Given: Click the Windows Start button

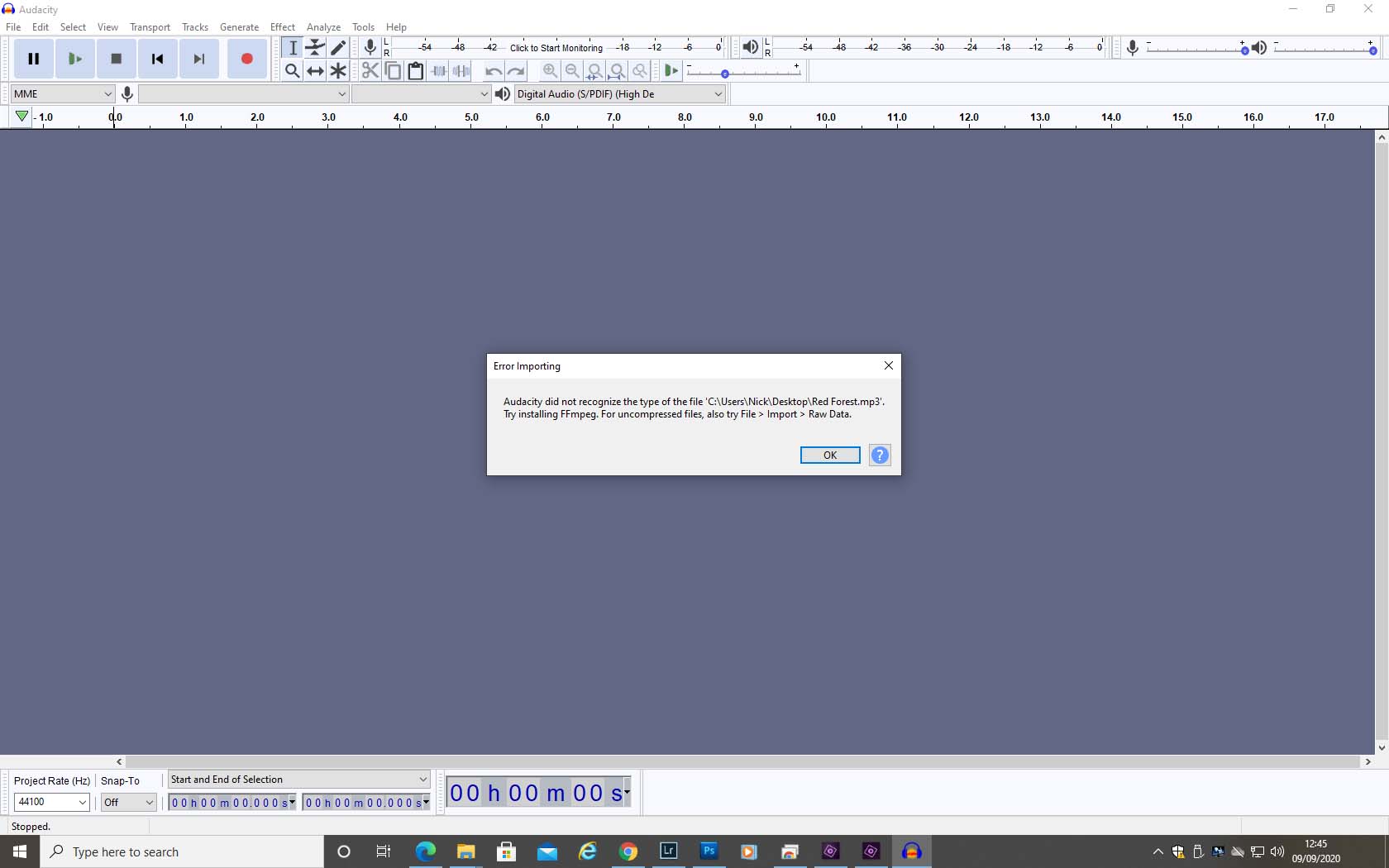Looking at the screenshot, I should [20, 851].
